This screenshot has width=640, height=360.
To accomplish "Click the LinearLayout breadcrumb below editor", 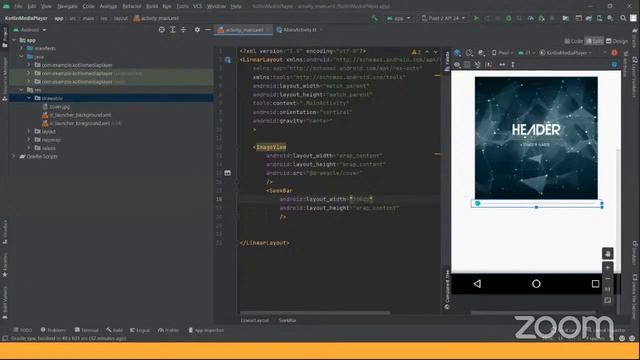I will (x=254, y=320).
